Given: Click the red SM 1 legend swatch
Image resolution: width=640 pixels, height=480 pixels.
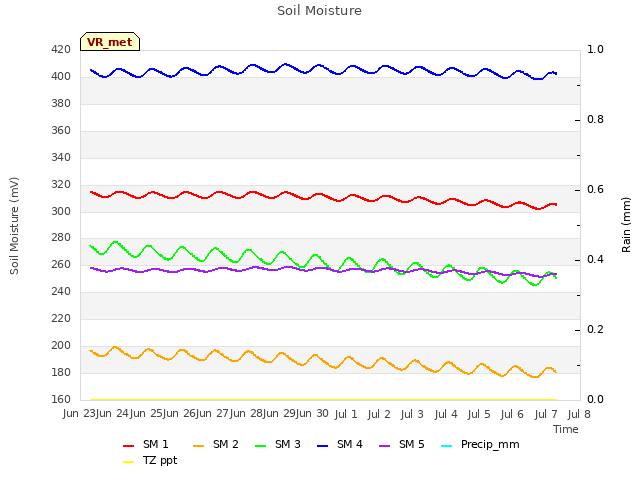Looking at the screenshot, I should (x=129, y=446).
